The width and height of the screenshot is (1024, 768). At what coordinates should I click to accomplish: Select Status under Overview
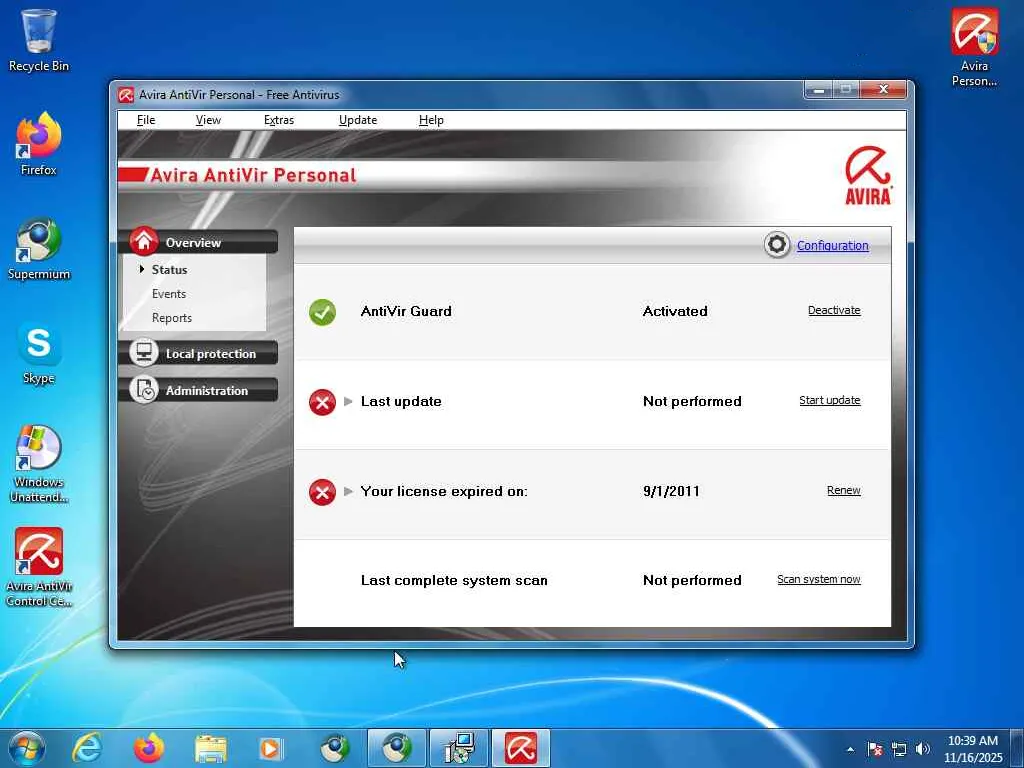(x=169, y=270)
